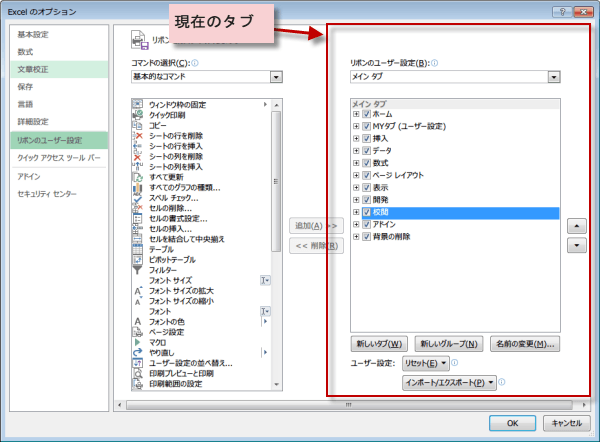
Task: Uncheck the ホーム tab checkbox
Action: (x=367, y=114)
